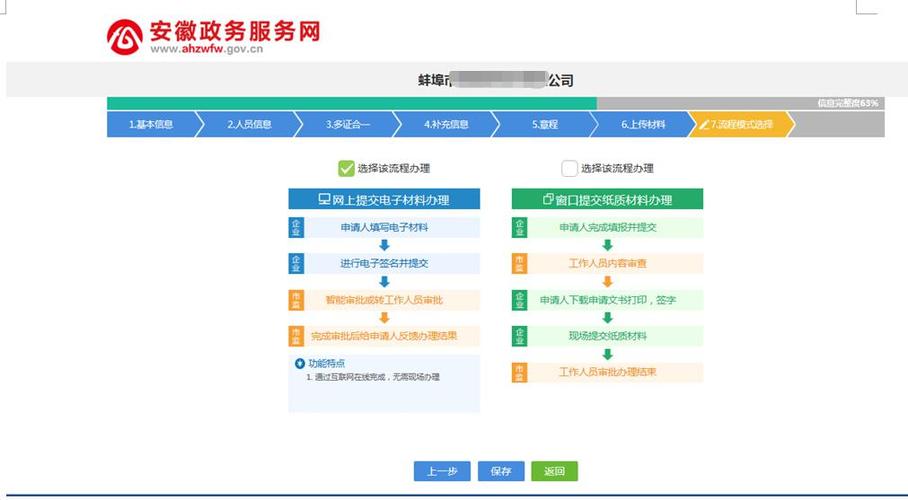This screenshot has height=500, width=908.
Task: Click the green information completeness progress bar
Action: coord(352,103)
